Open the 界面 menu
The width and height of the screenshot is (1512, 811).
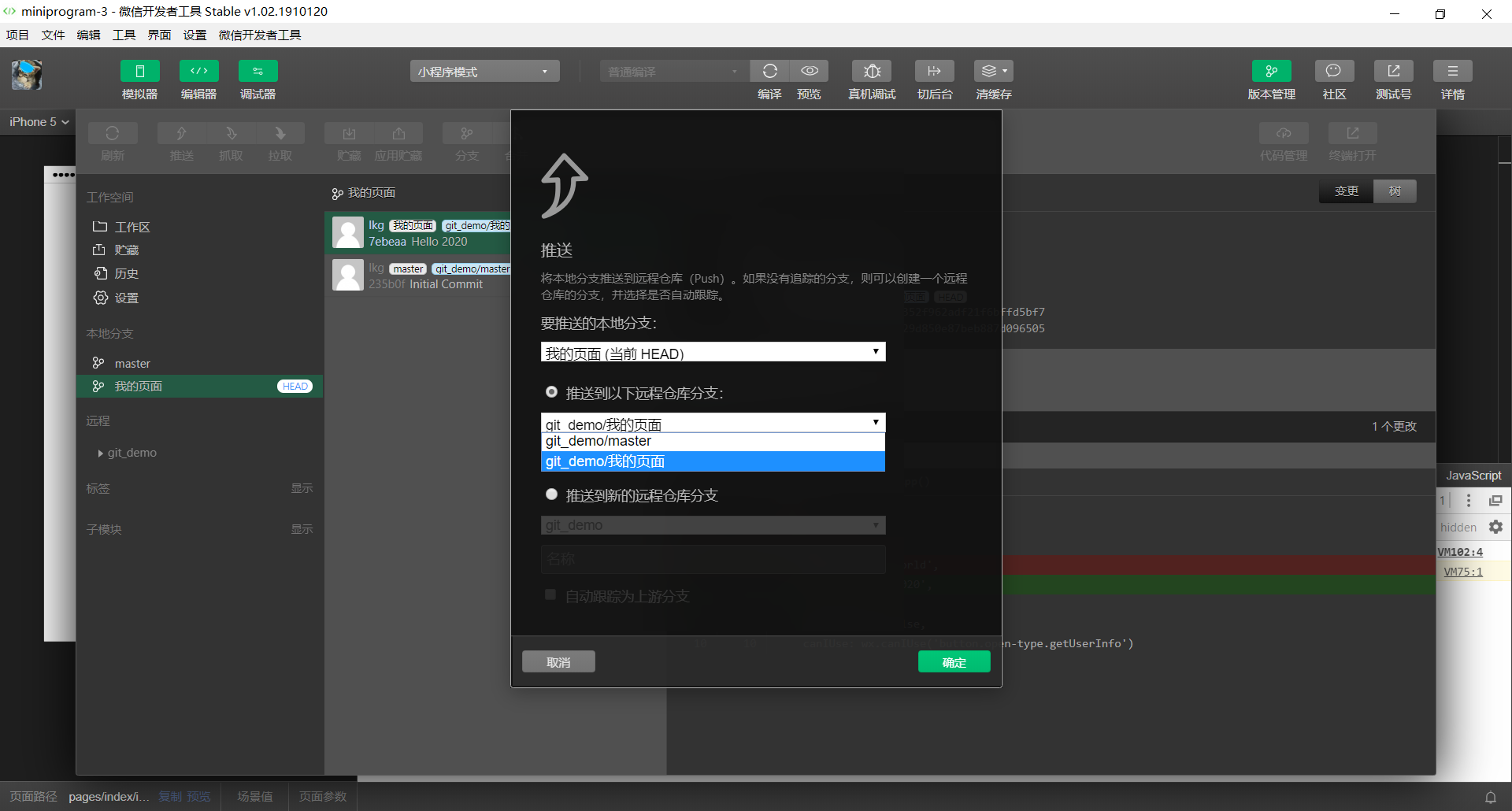(159, 35)
